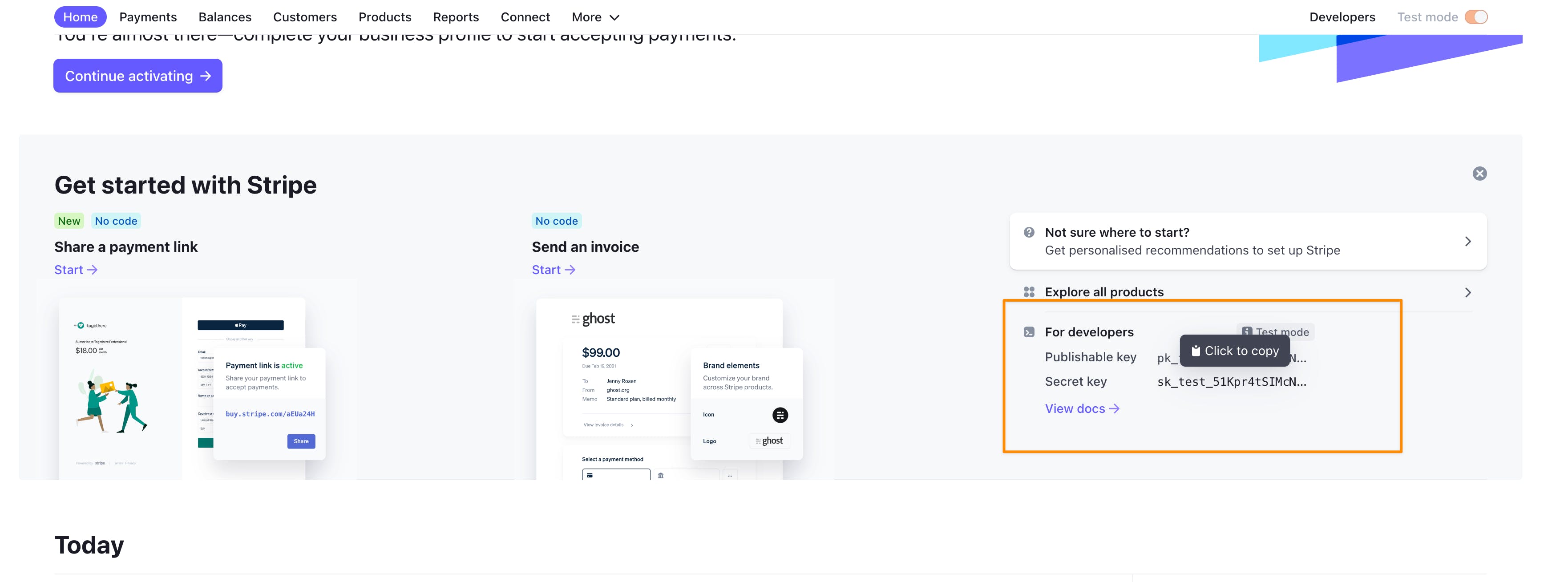
Task: Start sharing a payment link
Action: [76, 270]
